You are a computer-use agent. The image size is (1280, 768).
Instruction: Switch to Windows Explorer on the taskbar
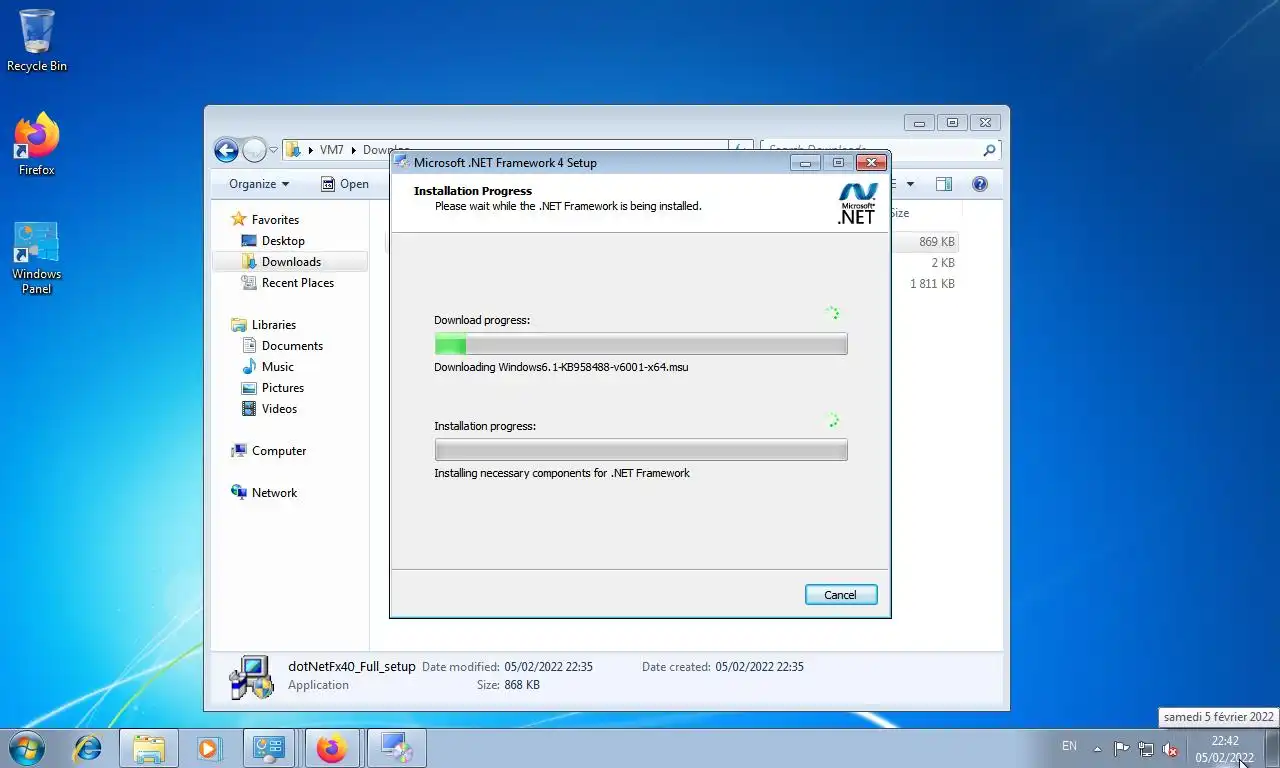point(149,748)
